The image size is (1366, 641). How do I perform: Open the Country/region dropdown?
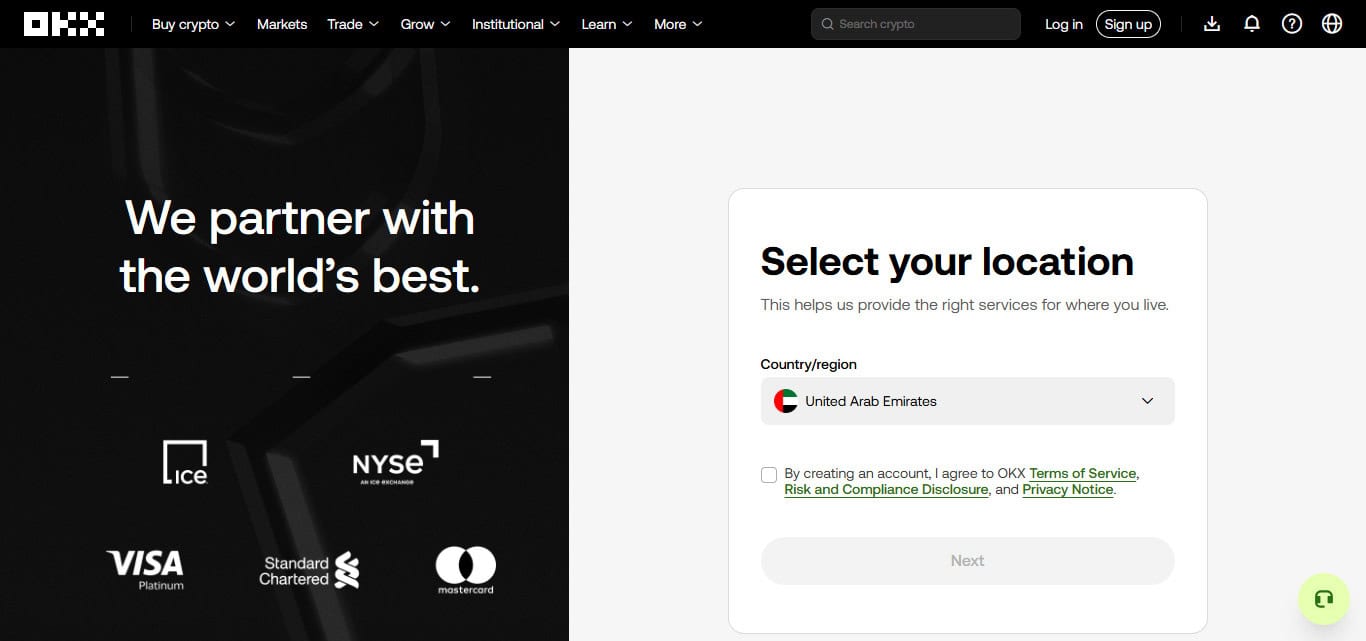tap(967, 401)
